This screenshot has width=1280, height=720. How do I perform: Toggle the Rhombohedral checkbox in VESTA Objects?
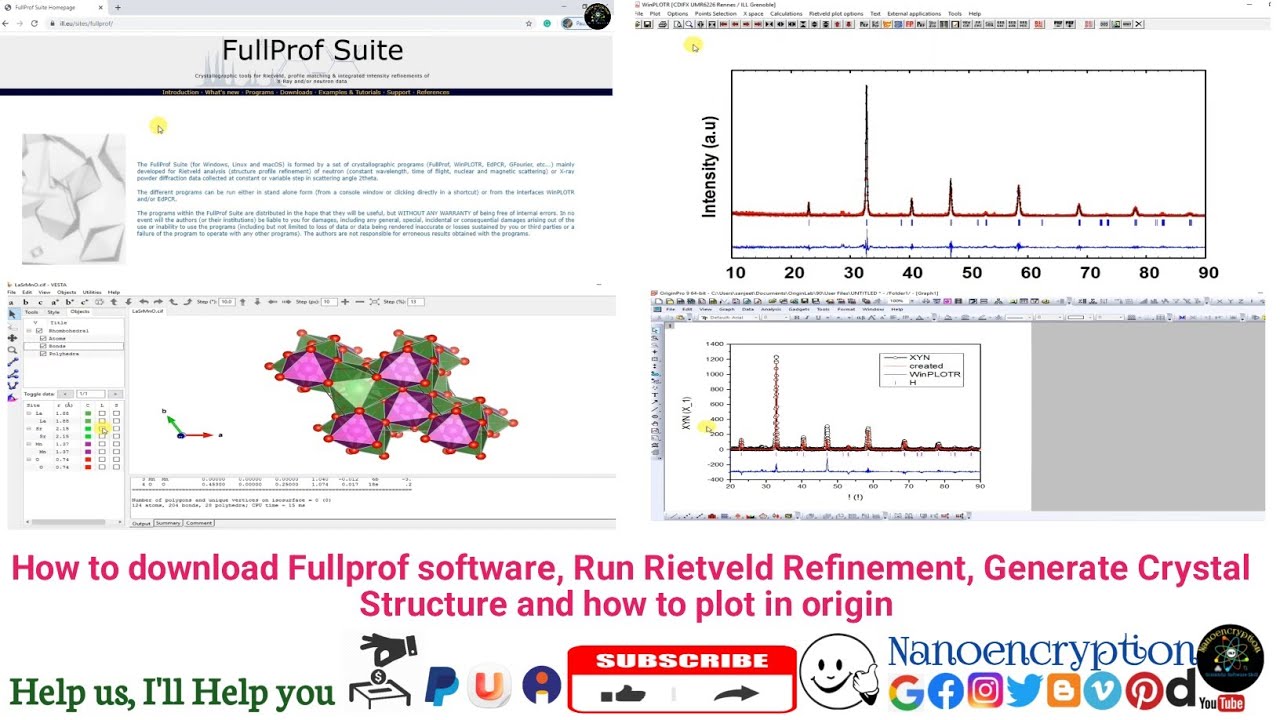click(39, 331)
